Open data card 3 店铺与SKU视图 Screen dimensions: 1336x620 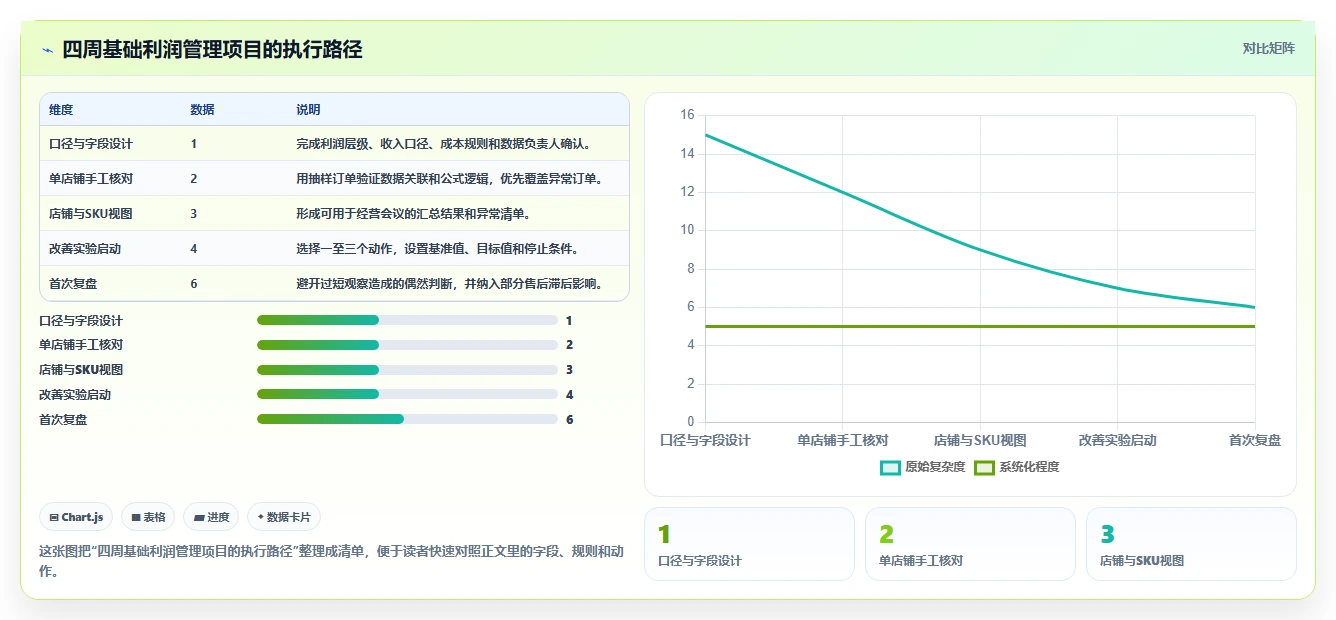[x=1191, y=544]
